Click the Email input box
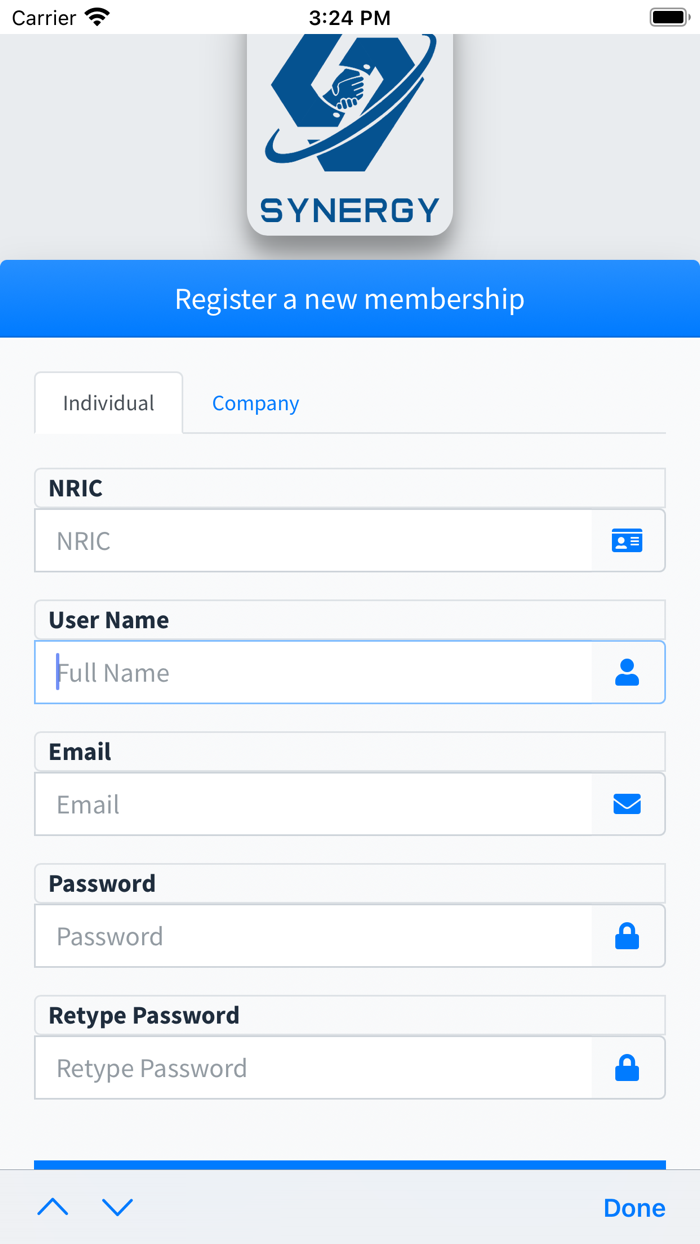 pyautogui.click(x=300, y=804)
